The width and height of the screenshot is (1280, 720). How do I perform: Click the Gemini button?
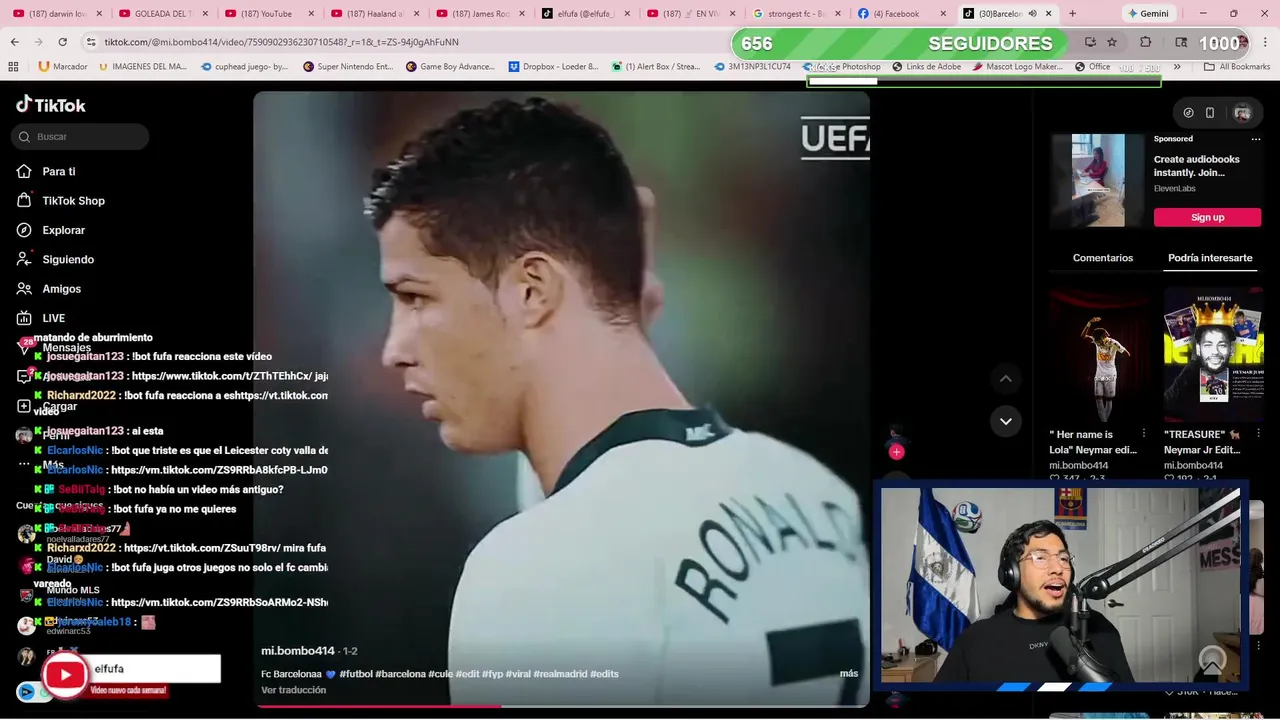pos(1148,13)
